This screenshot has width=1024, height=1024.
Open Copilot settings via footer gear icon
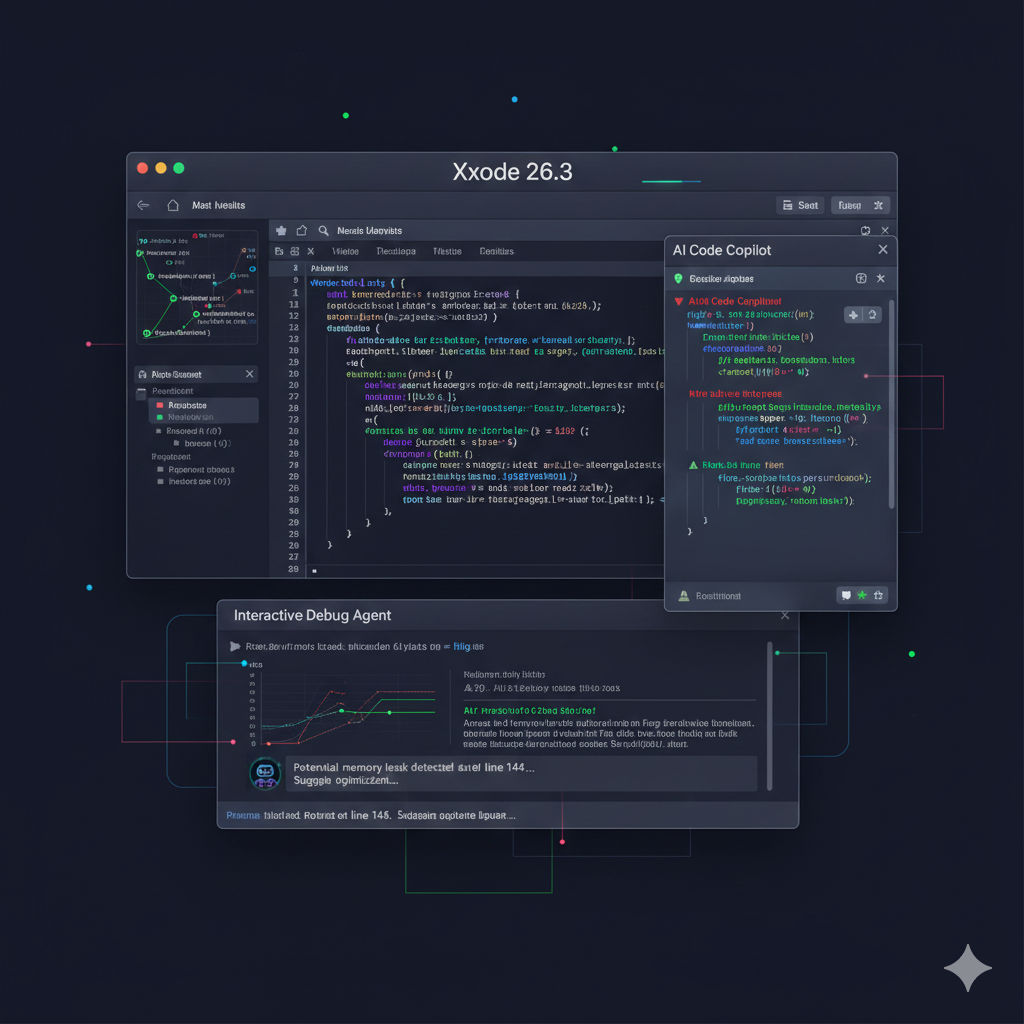[878, 595]
